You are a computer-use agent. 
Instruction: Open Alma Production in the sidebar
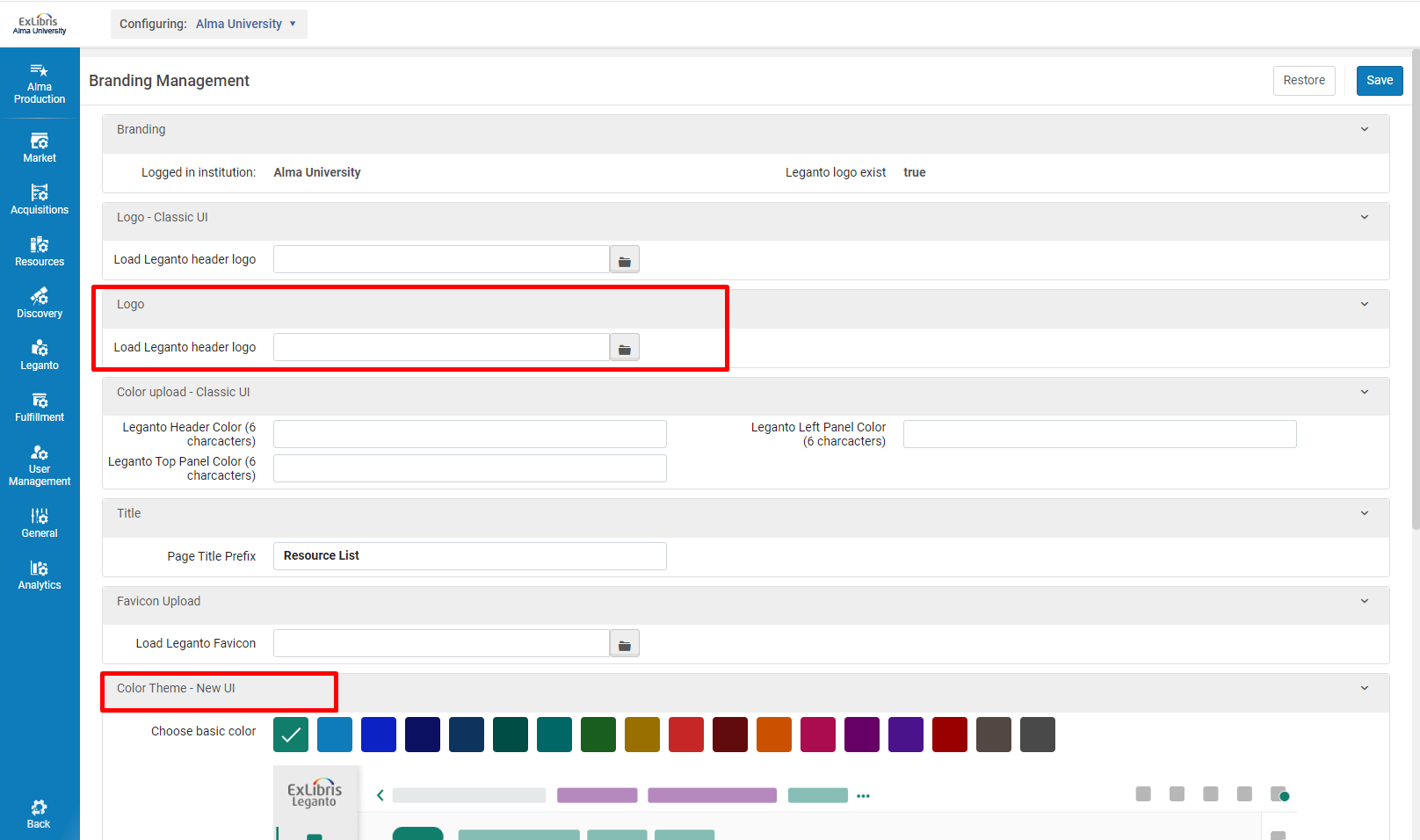(x=40, y=83)
